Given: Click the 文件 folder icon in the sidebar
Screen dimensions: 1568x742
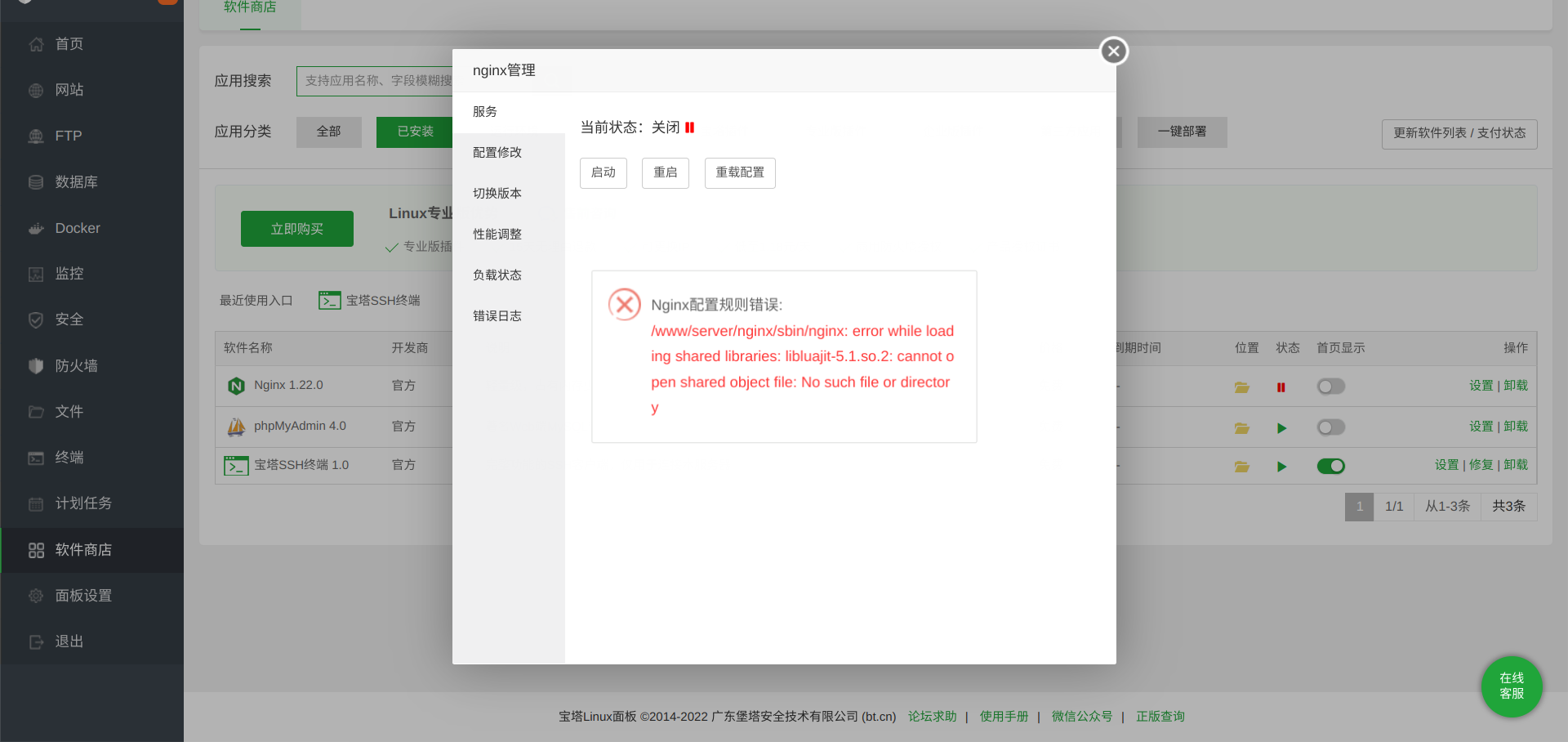Looking at the screenshot, I should click(x=36, y=412).
